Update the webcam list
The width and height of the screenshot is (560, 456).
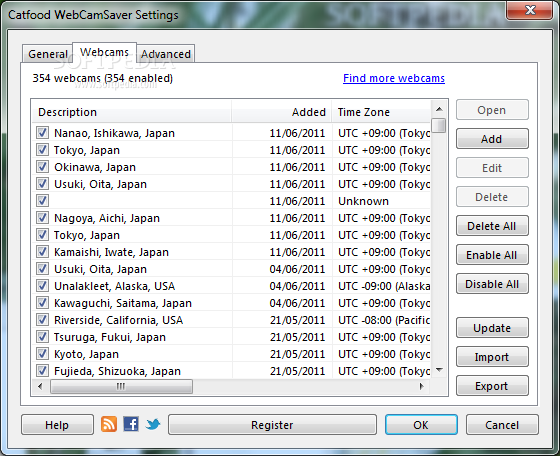492,328
